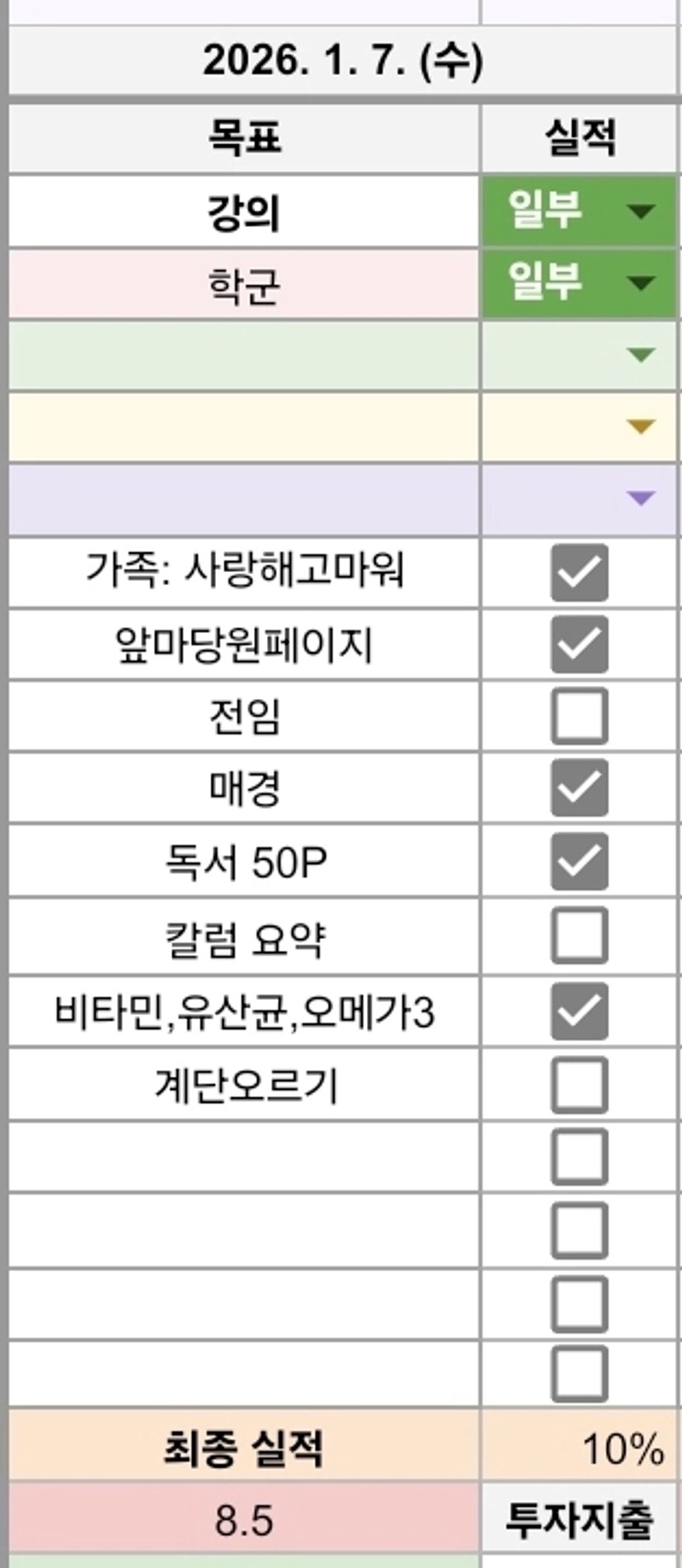Expand the purple row dropdown arrow
This screenshot has width=682, height=1568.
click(640, 498)
